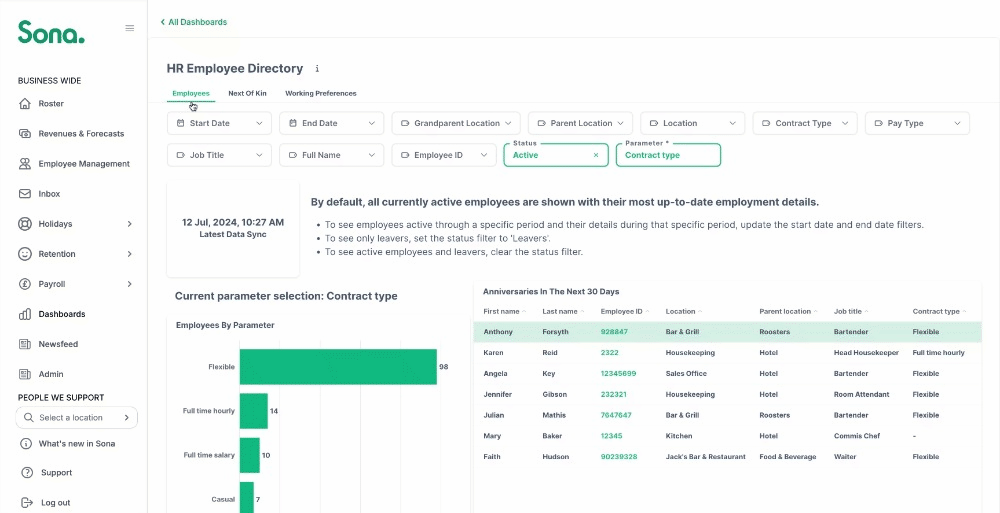Open Revenues & Forecasts in sidebar
1000x513 pixels.
pyautogui.click(x=81, y=134)
